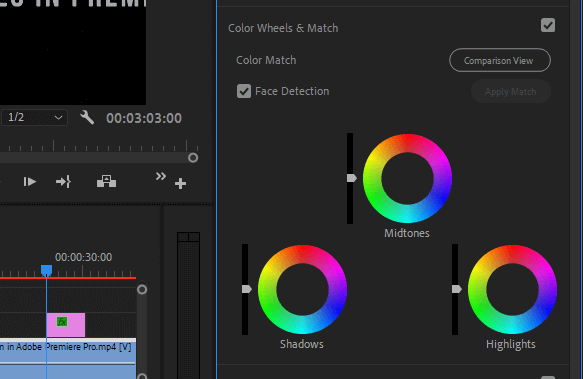
Task: Click the Midtones luminance slider handle
Action: coord(352,178)
